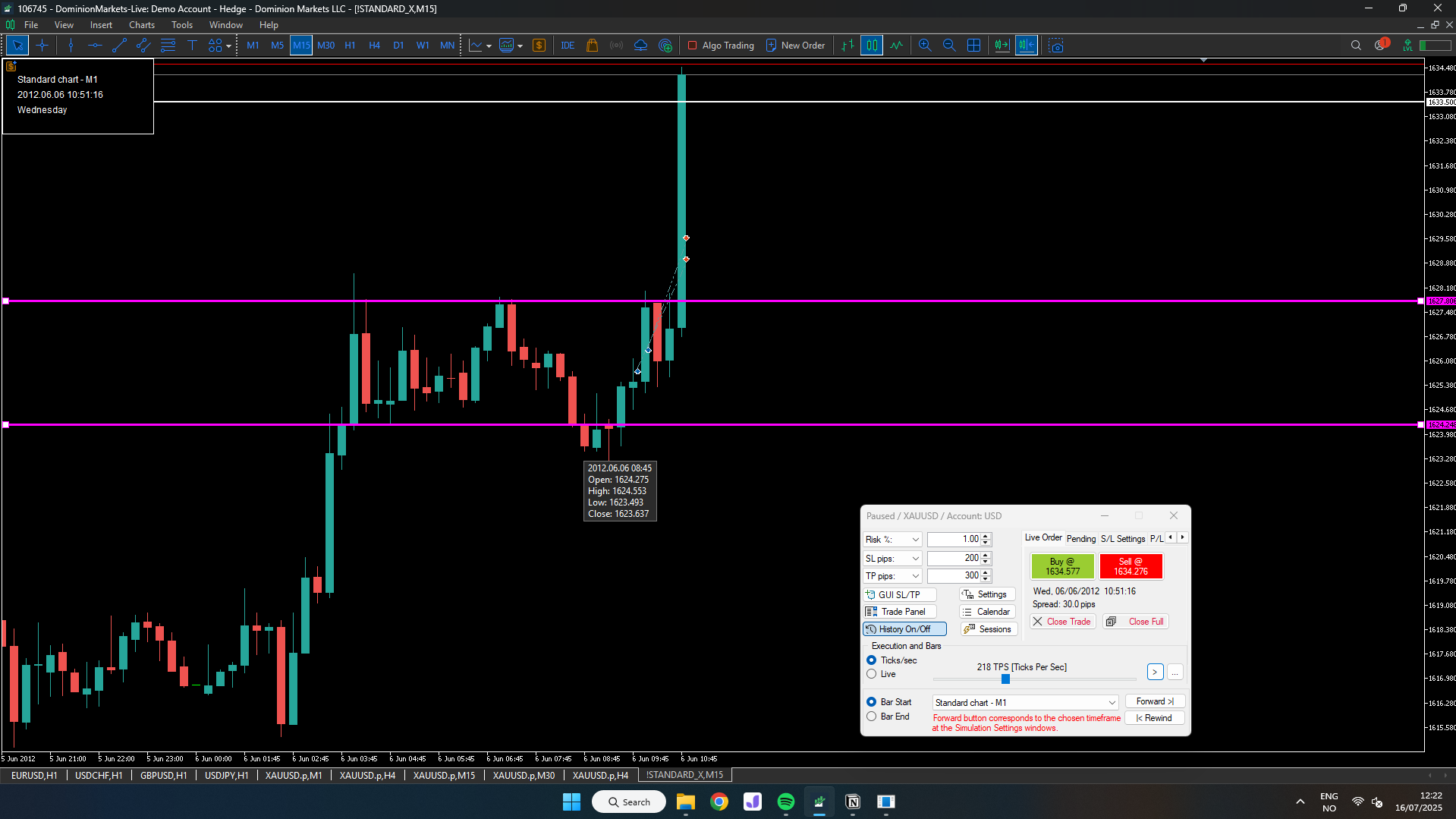Click the SL pips value field
1456x819 pixels.
tap(954, 558)
